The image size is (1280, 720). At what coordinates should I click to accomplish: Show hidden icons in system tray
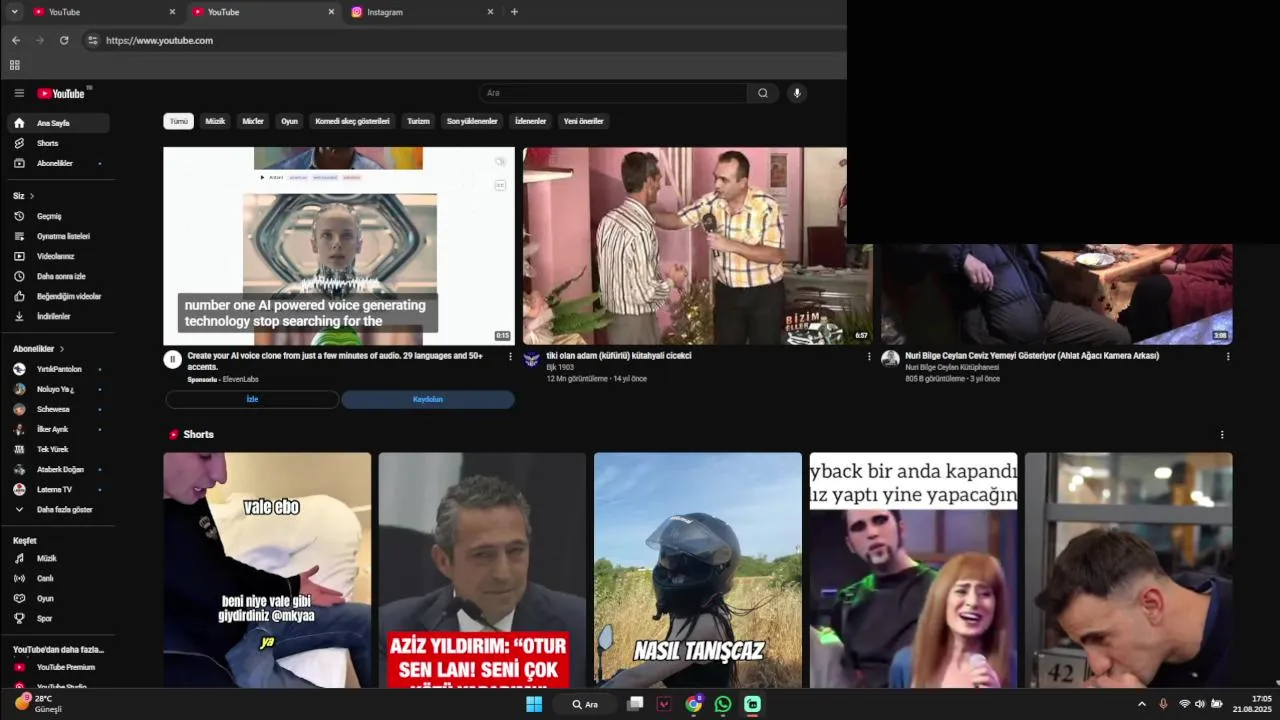(1142, 704)
